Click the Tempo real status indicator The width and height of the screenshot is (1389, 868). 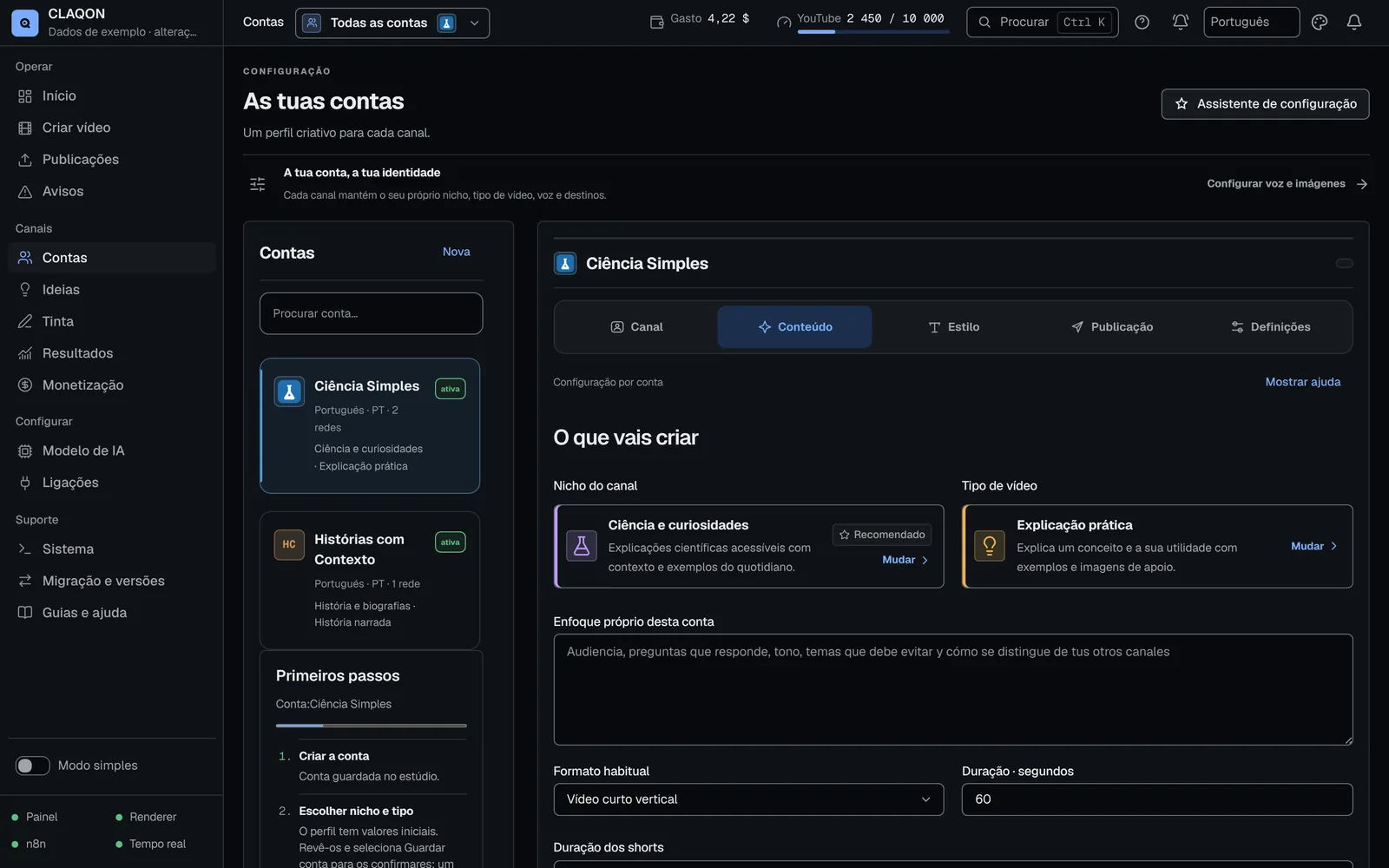point(151,844)
